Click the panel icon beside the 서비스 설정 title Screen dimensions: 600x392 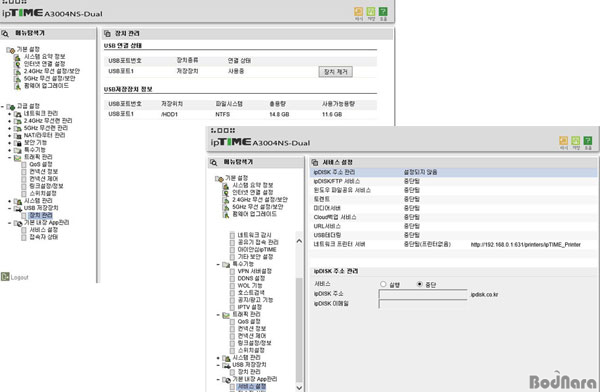[315, 162]
